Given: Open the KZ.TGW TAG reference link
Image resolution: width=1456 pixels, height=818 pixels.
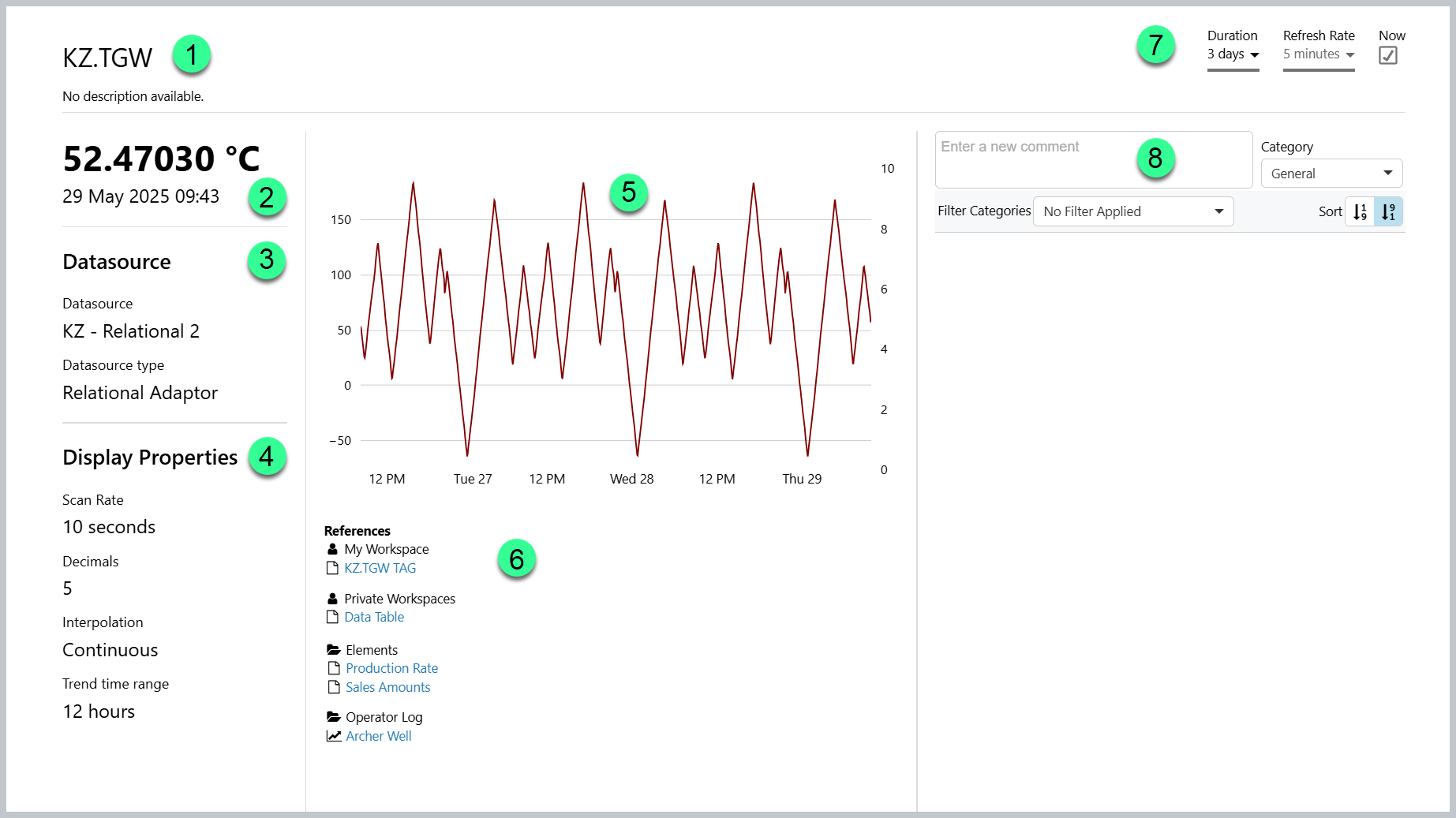Looking at the screenshot, I should click(380, 568).
